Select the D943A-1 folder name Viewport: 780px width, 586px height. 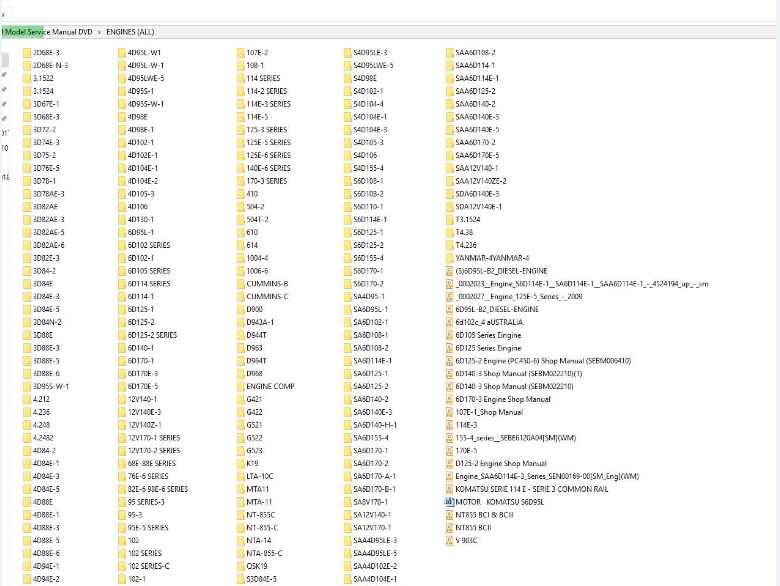[260, 322]
